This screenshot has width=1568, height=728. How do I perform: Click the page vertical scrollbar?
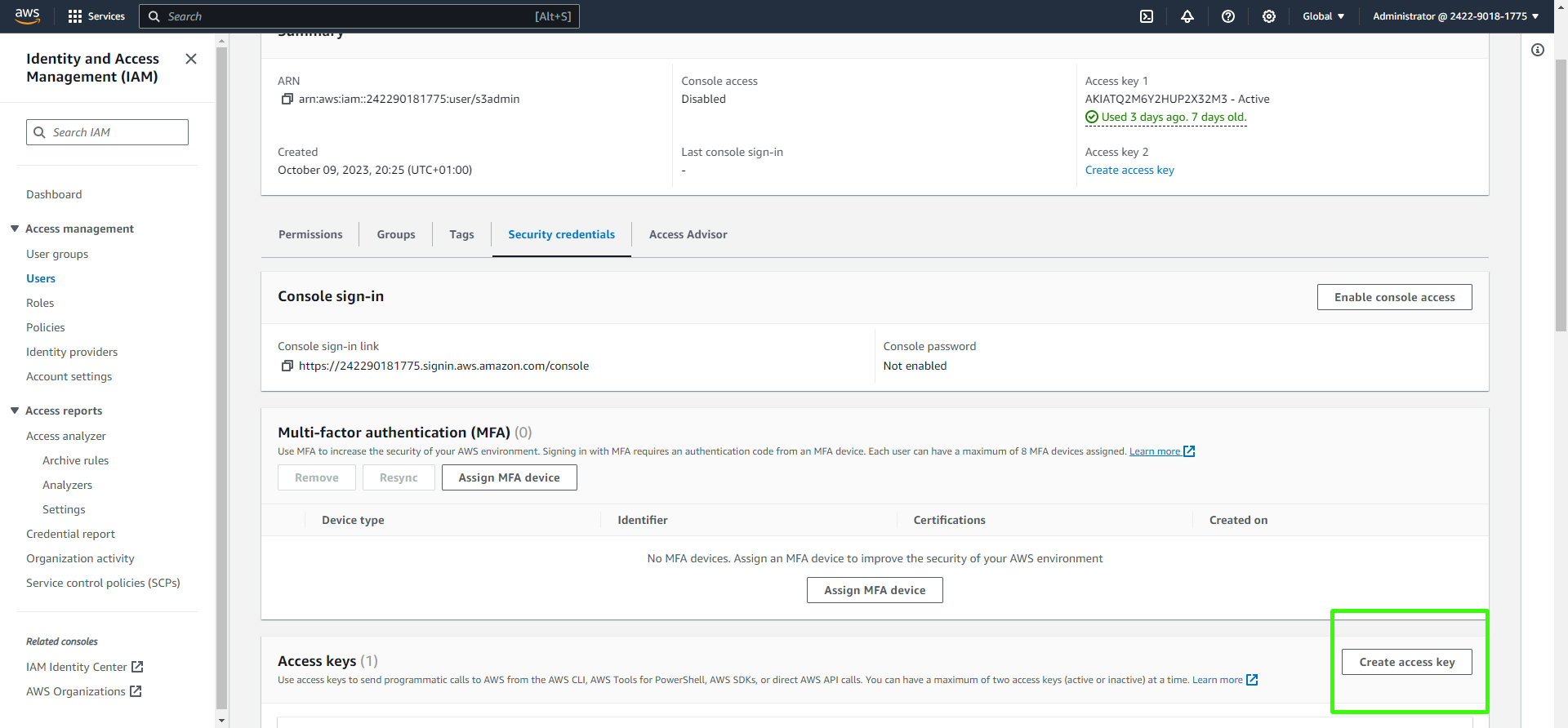click(1561, 196)
